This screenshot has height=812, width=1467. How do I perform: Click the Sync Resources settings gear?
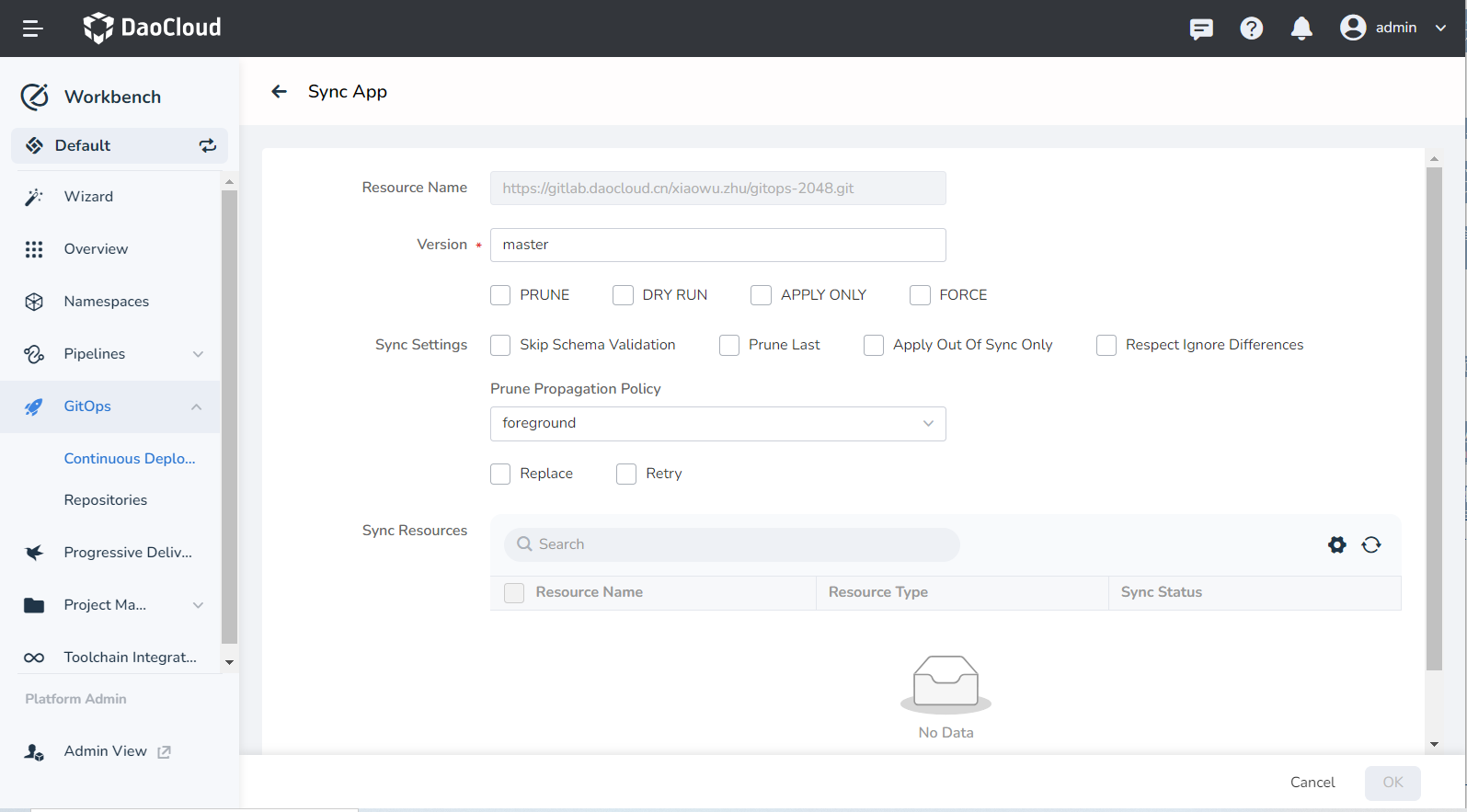click(1336, 544)
